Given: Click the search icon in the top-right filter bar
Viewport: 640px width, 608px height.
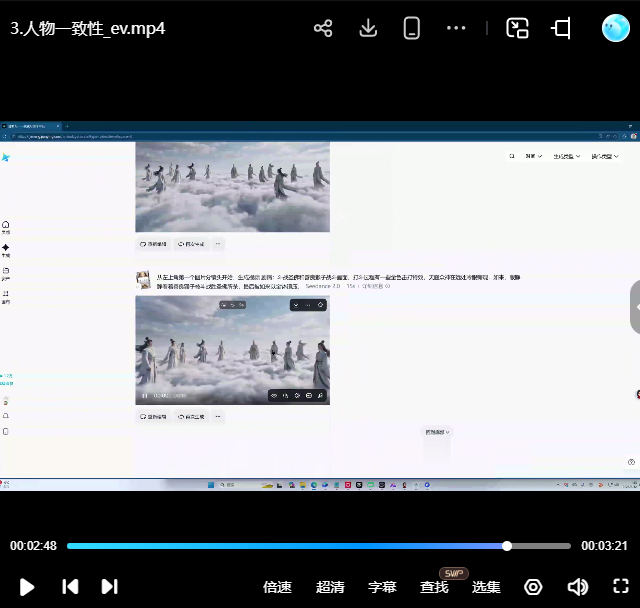Looking at the screenshot, I should (x=511, y=156).
